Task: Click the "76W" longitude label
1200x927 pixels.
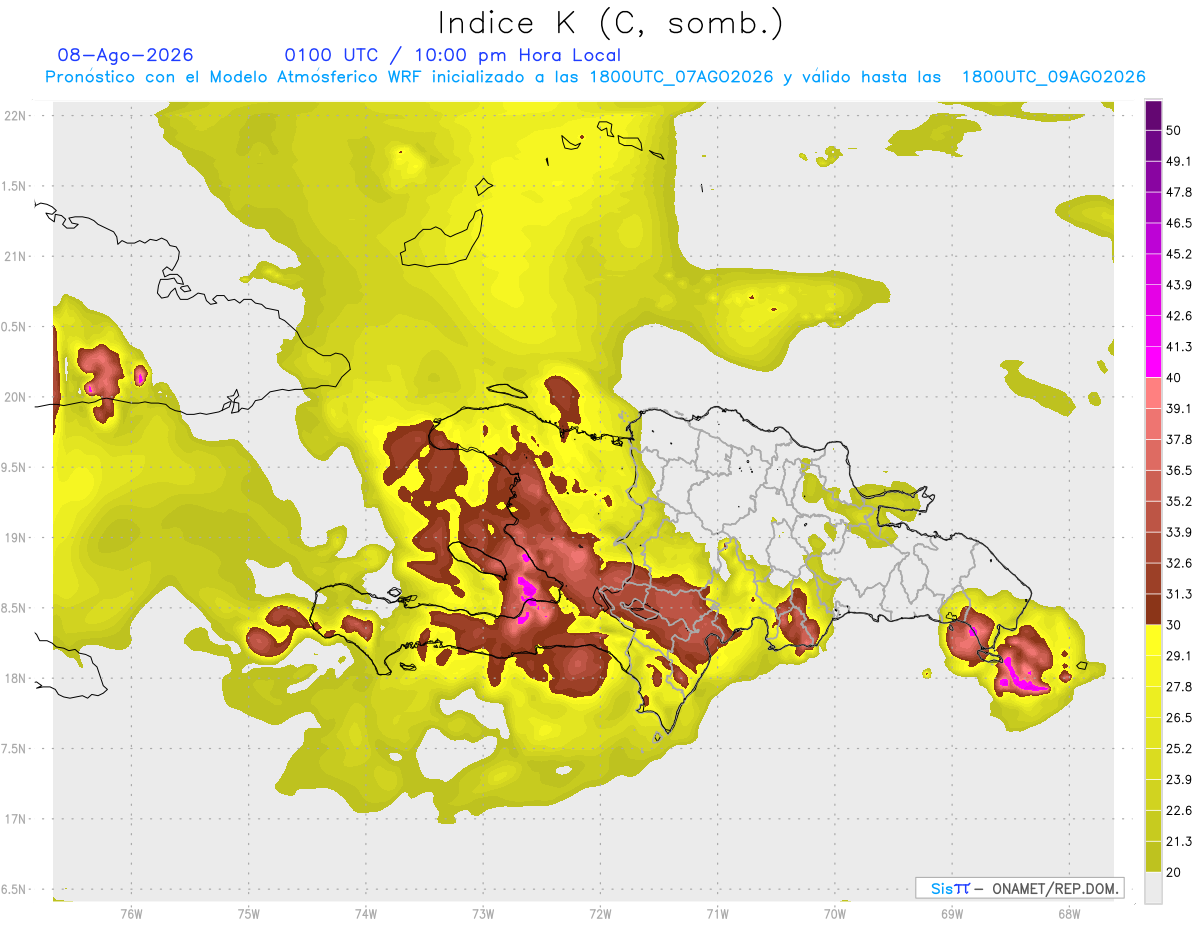Action: (x=131, y=914)
